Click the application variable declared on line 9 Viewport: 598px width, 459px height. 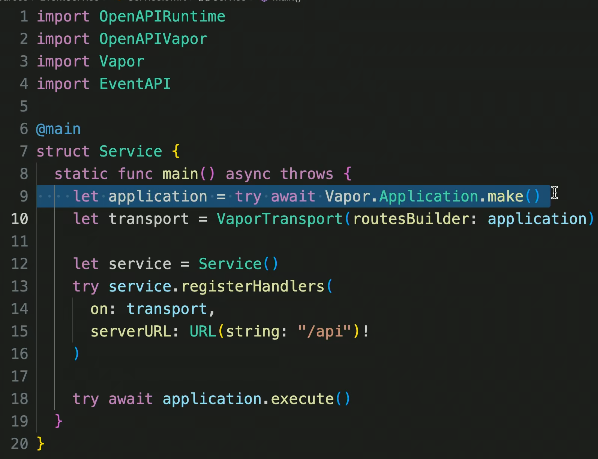coord(158,196)
